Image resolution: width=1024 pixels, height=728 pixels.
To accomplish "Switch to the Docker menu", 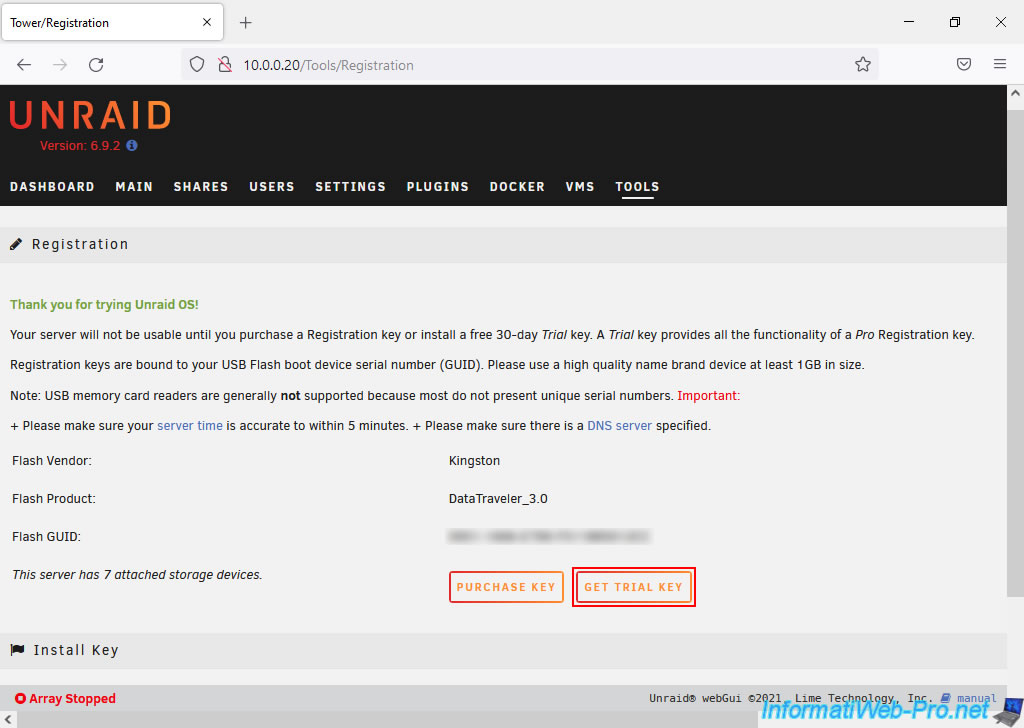I will point(517,187).
